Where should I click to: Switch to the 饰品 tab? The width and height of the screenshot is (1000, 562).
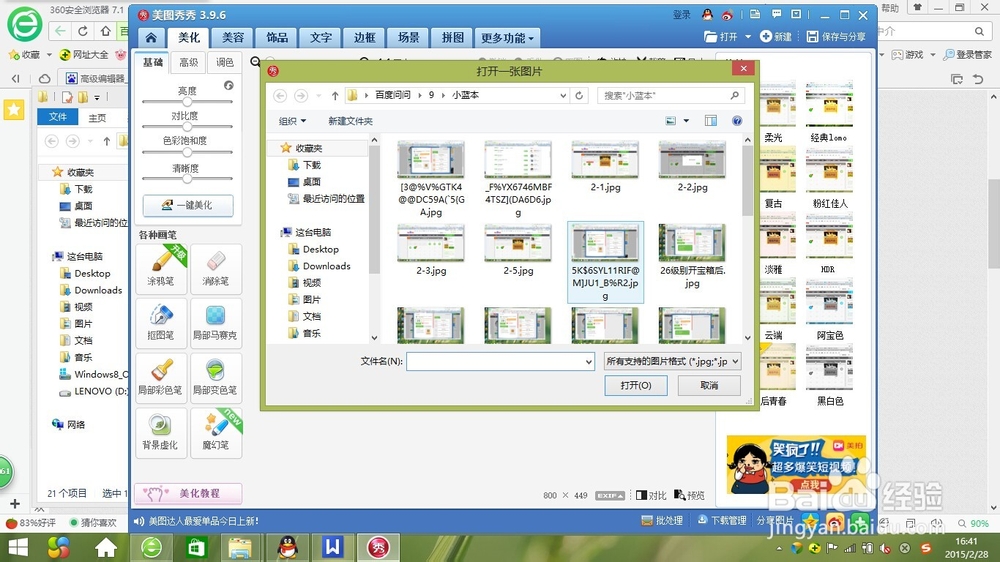click(x=277, y=38)
